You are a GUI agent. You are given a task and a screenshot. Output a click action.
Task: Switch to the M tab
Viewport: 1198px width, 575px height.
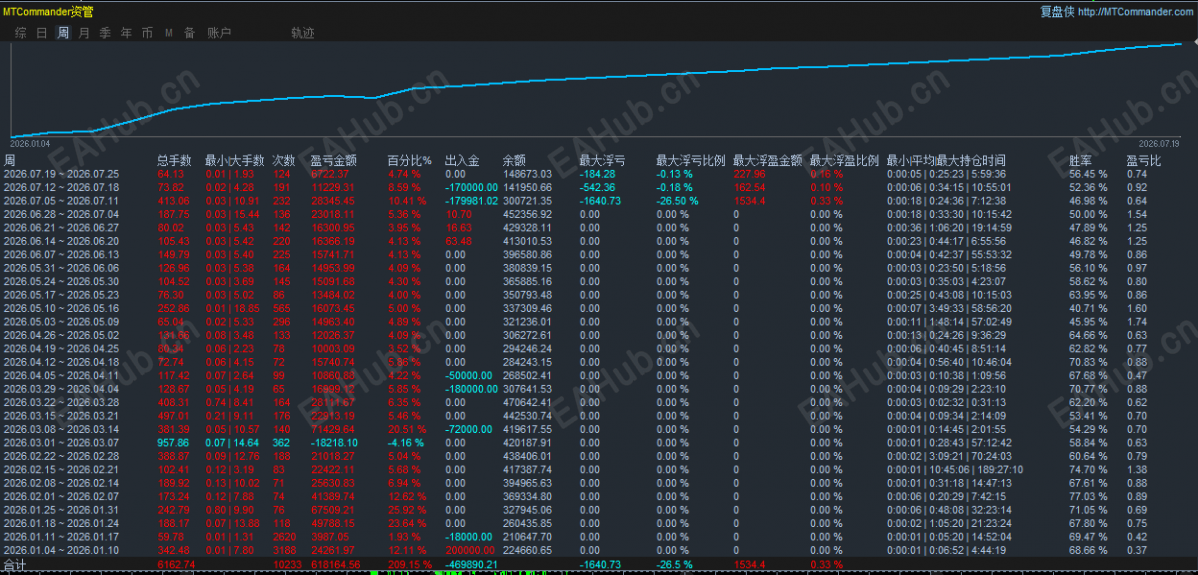click(168, 33)
